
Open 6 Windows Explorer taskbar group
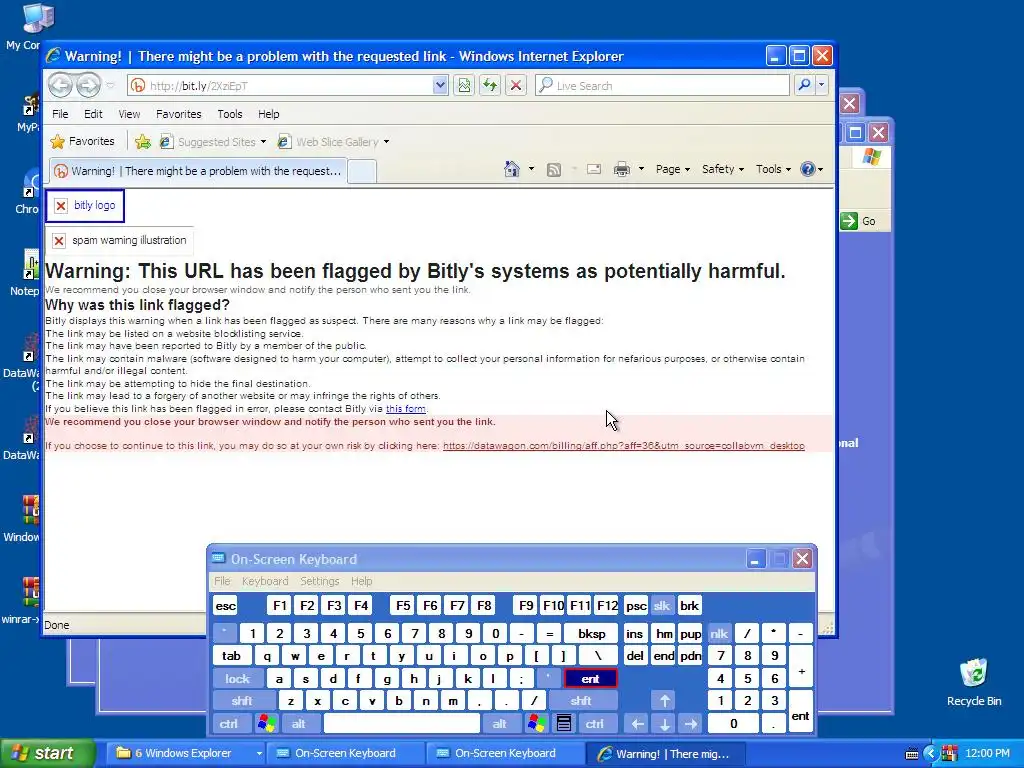(x=184, y=753)
